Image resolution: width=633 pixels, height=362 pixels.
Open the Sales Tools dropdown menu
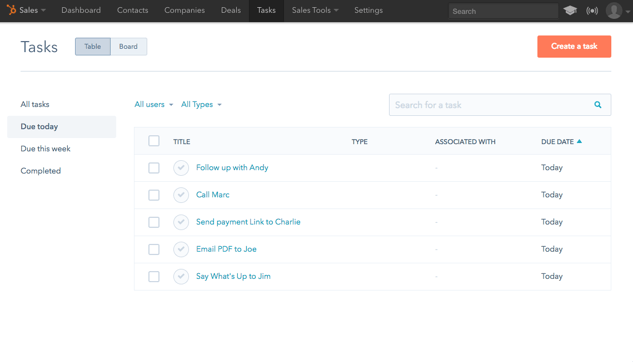point(315,10)
